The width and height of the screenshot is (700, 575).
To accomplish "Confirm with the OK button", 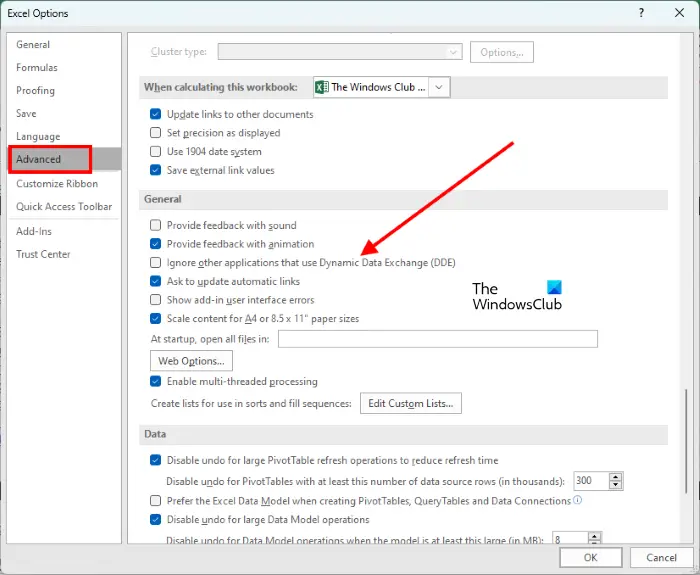I will pos(591,557).
